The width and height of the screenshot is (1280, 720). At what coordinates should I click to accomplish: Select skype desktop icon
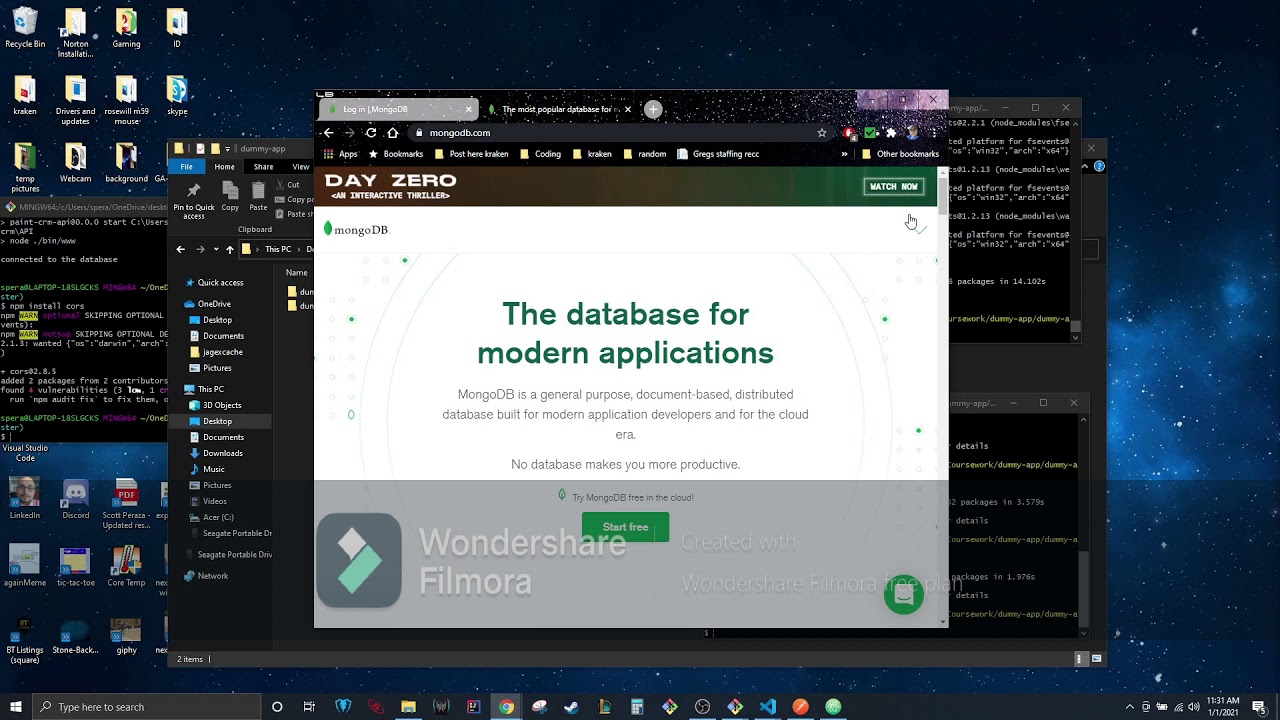(x=177, y=96)
